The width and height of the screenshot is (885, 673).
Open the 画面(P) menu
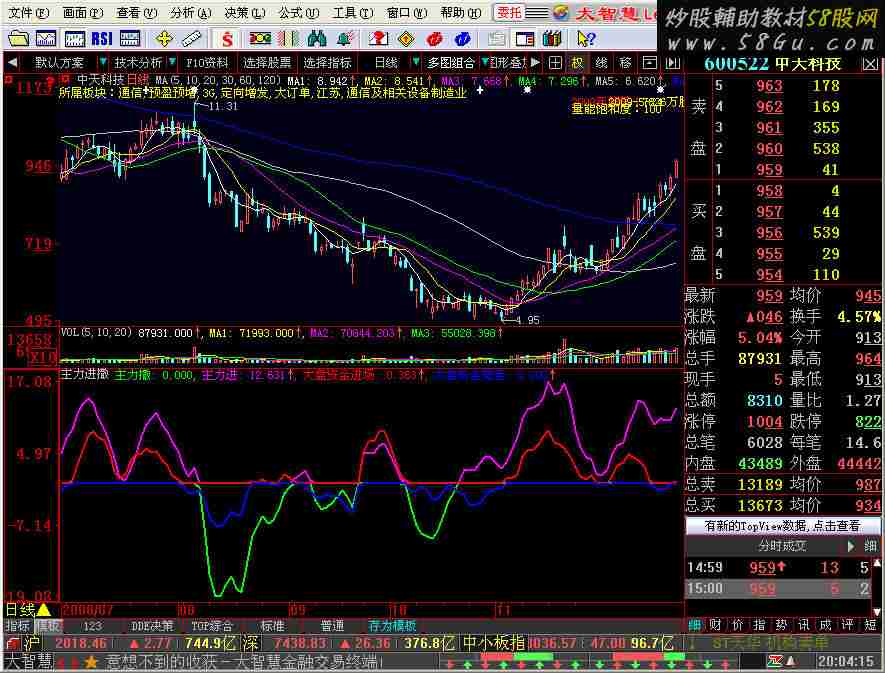click(82, 12)
